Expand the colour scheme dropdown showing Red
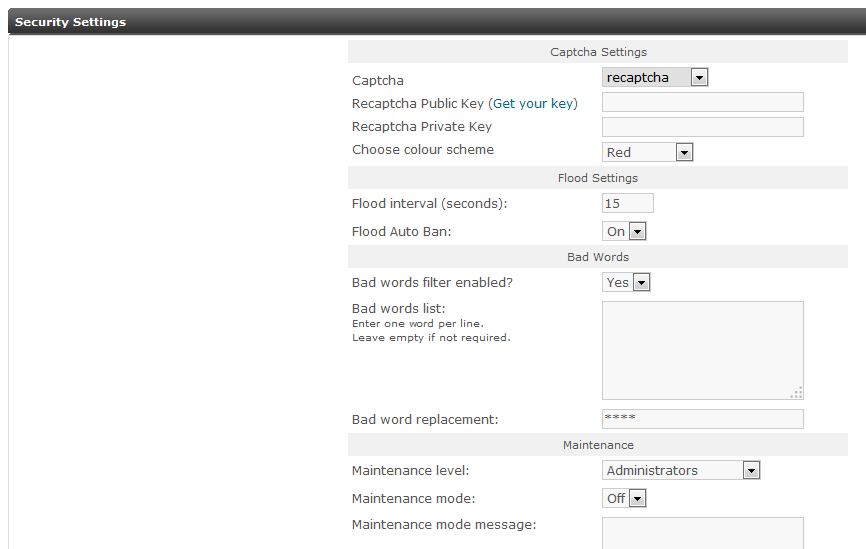 click(x=648, y=152)
